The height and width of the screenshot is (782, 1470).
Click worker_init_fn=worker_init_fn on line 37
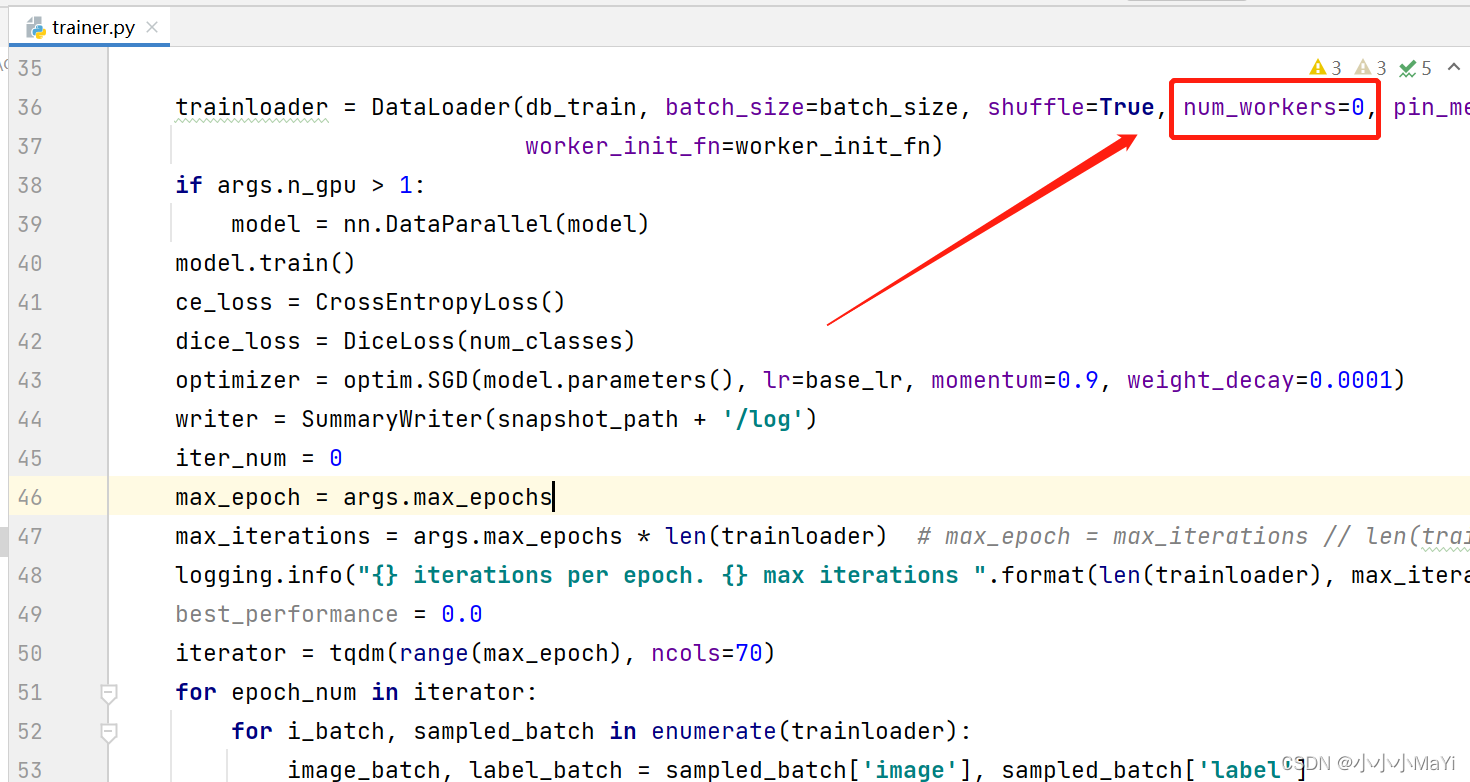coord(728,146)
